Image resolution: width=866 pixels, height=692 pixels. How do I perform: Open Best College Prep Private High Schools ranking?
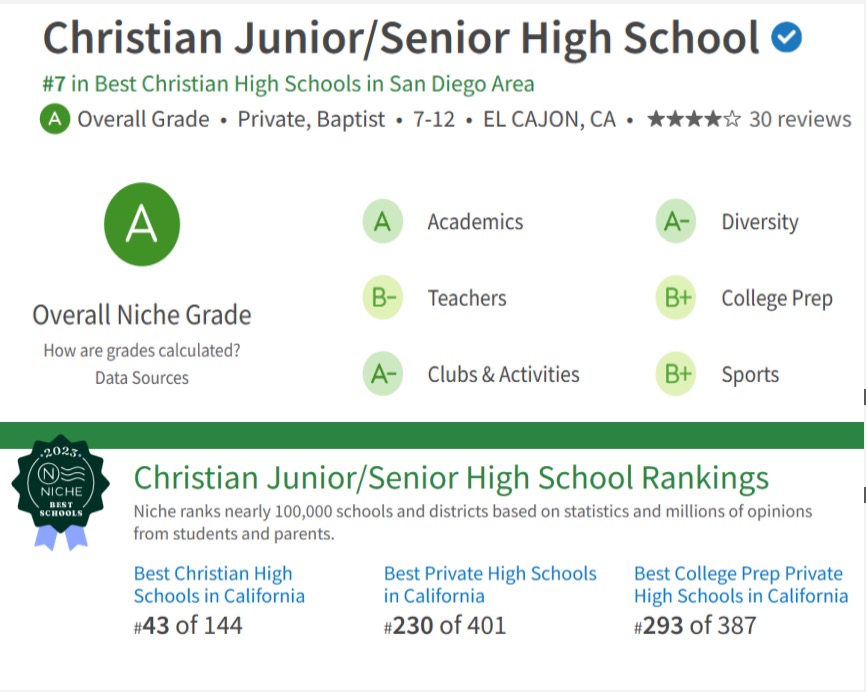coord(741,584)
